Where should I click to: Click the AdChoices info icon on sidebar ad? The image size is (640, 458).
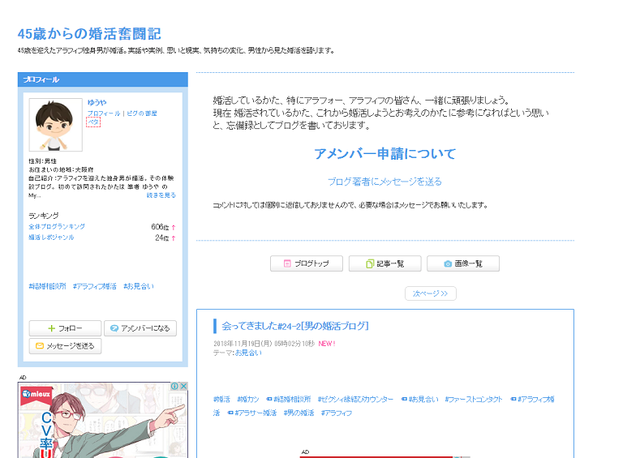tap(174, 386)
